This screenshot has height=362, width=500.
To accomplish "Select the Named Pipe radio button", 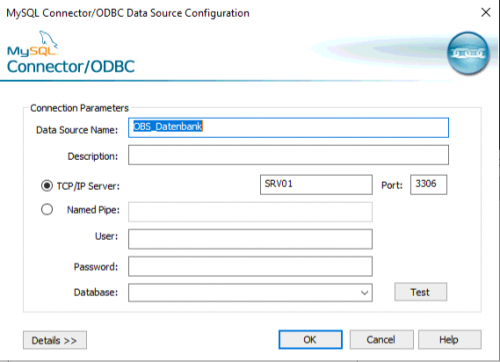I will pos(47,209).
